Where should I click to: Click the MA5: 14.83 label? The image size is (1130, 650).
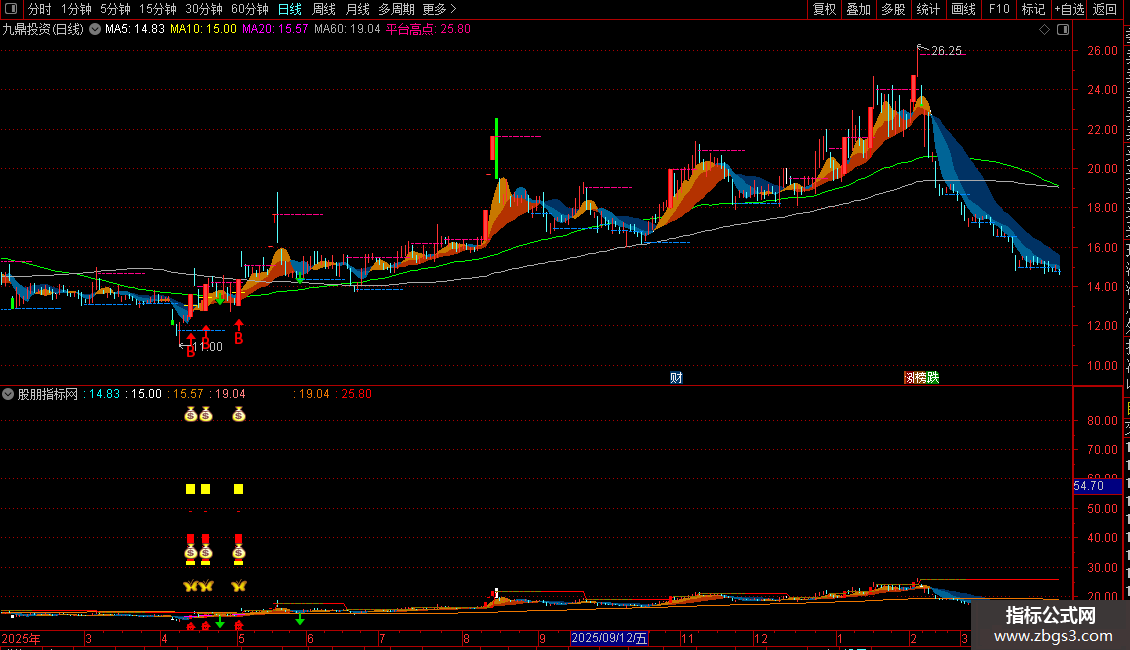point(135,29)
